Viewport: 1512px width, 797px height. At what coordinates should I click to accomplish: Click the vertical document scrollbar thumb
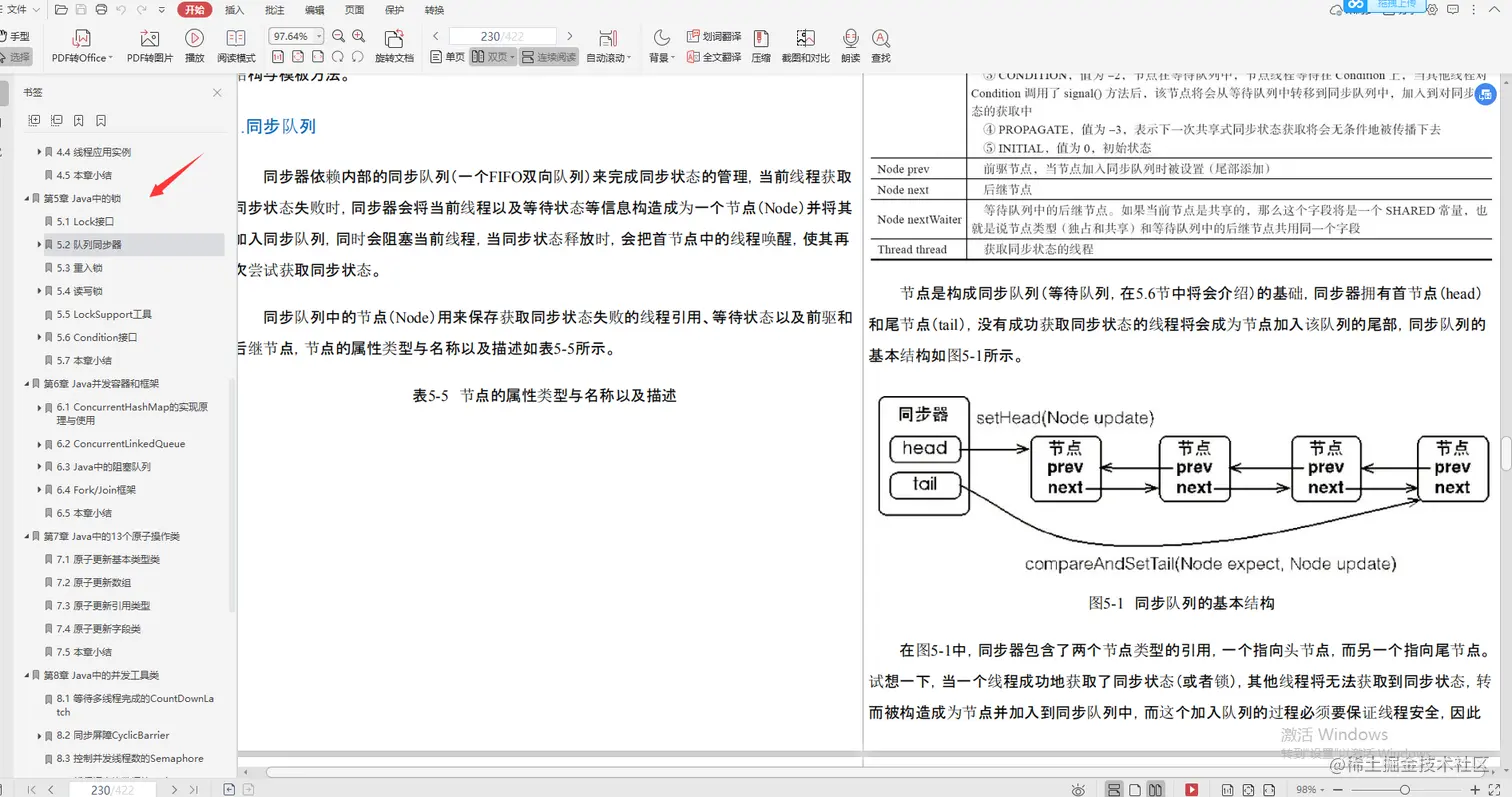(x=1504, y=454)
